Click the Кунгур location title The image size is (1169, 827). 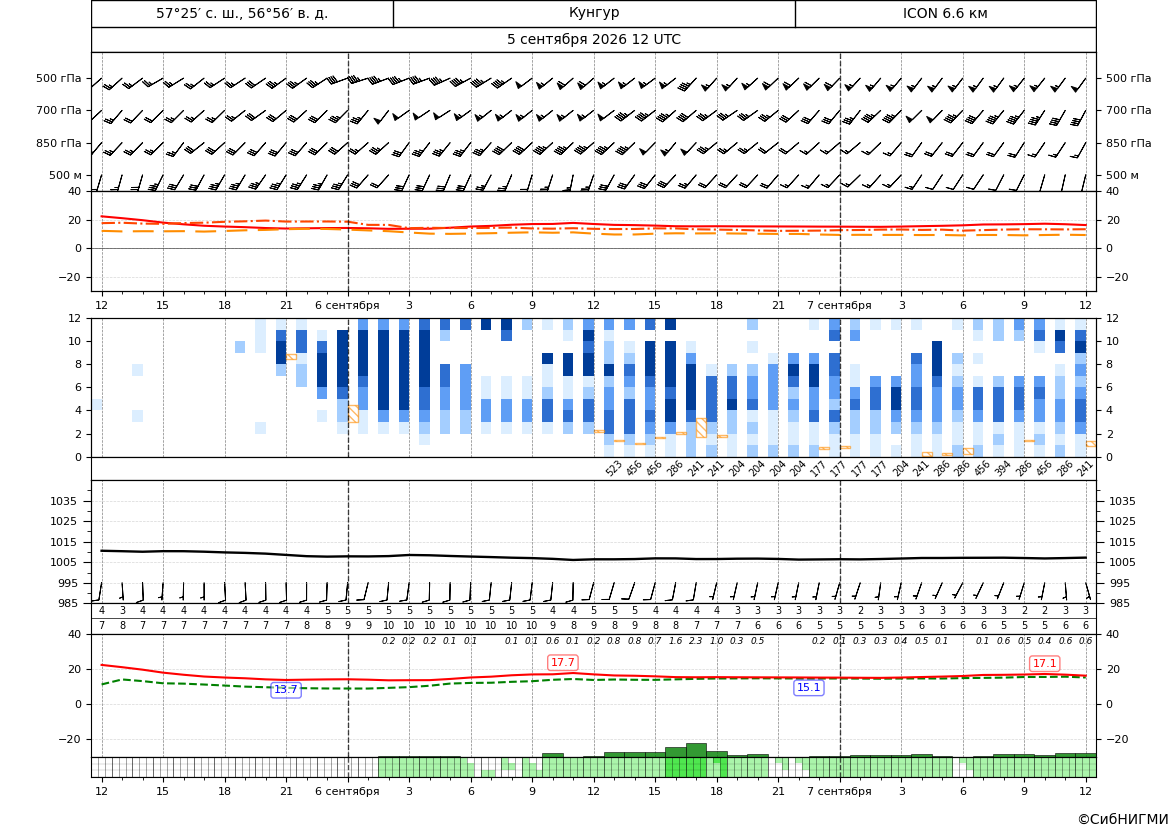[593, 13]
